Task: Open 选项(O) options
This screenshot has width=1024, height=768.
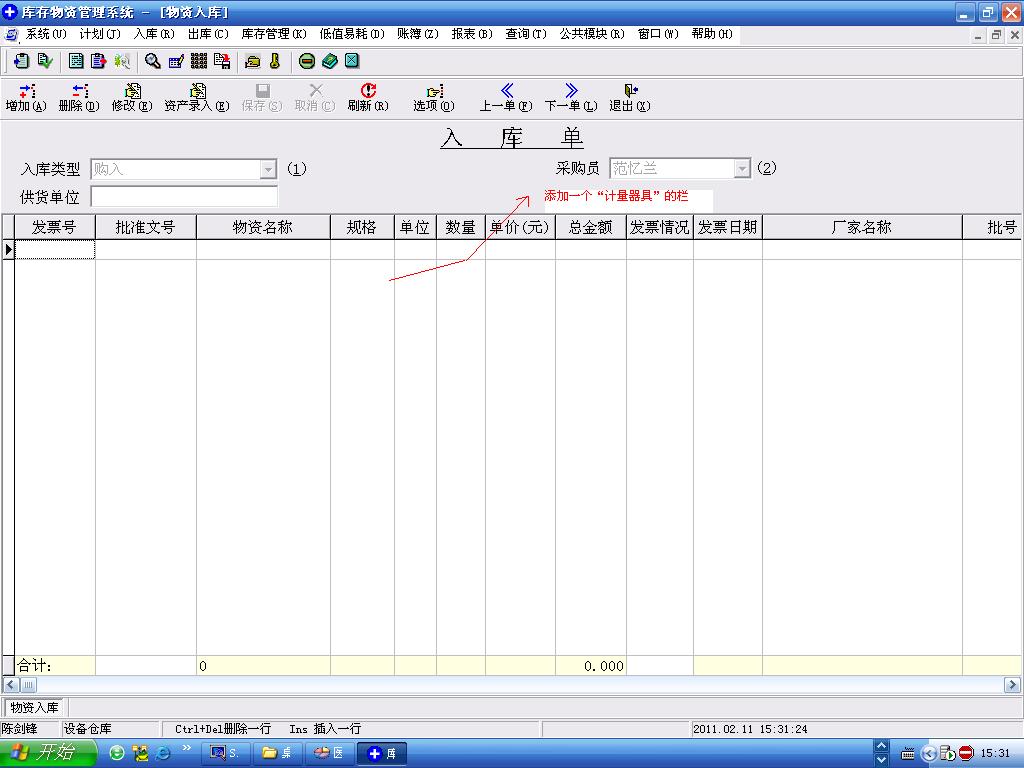Action: click(x=434, y=97)
